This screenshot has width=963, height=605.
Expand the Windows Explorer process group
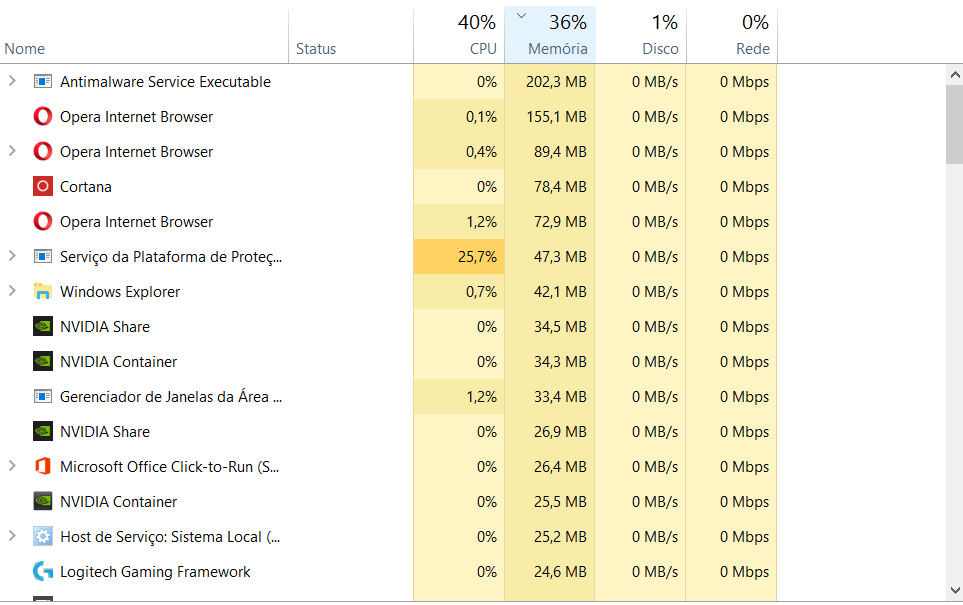click(12, 292)
